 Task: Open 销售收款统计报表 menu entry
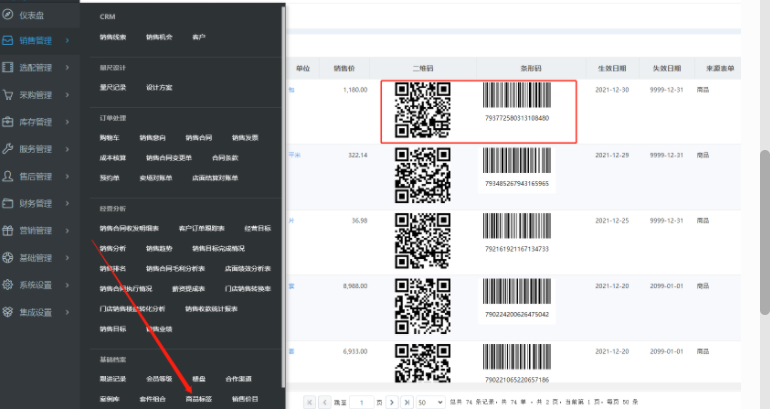tap(212, 309)
